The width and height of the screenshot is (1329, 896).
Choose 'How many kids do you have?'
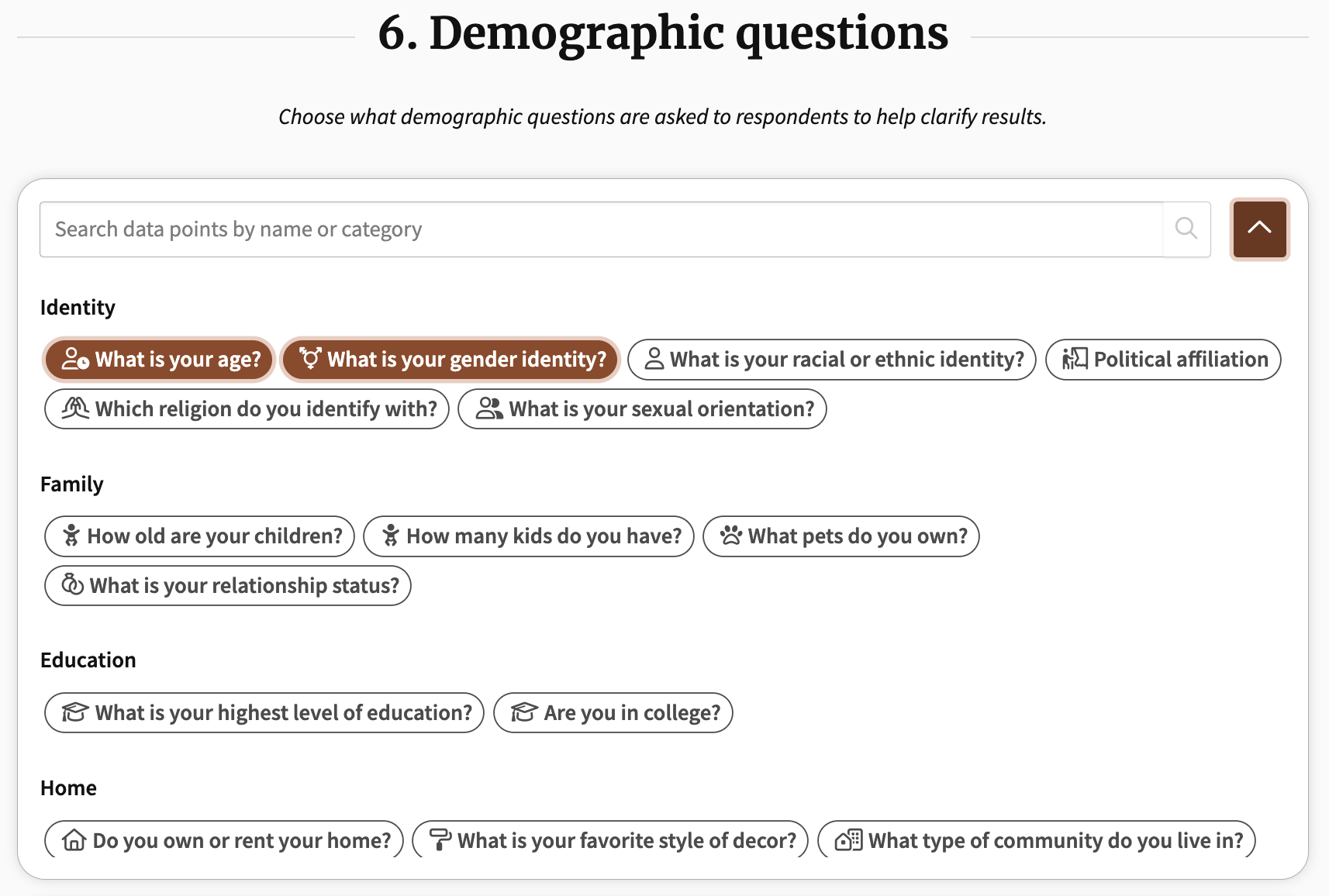tap(529, 536)
